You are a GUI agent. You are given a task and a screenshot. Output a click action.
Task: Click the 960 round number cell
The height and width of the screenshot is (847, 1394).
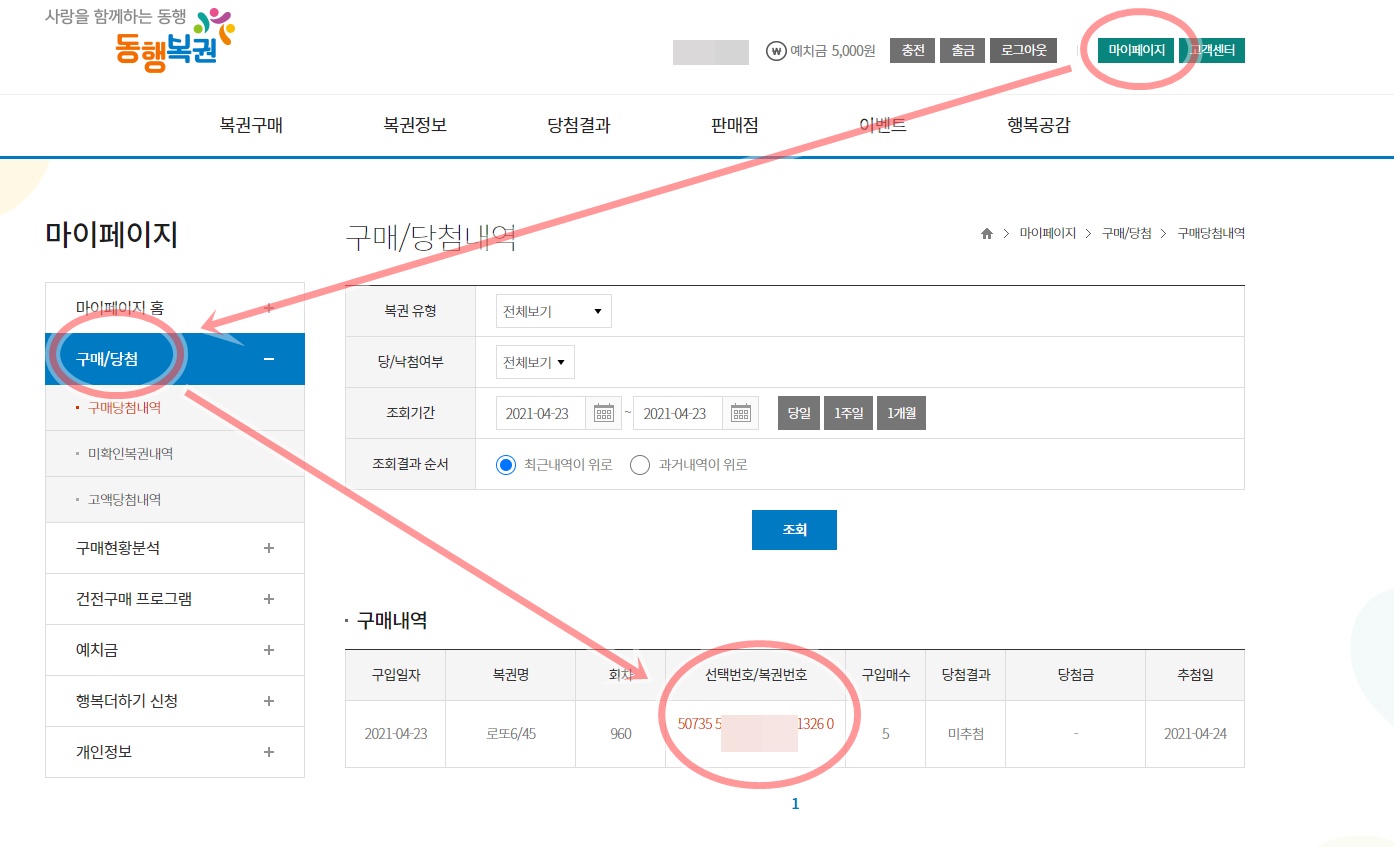coord(620,734)
